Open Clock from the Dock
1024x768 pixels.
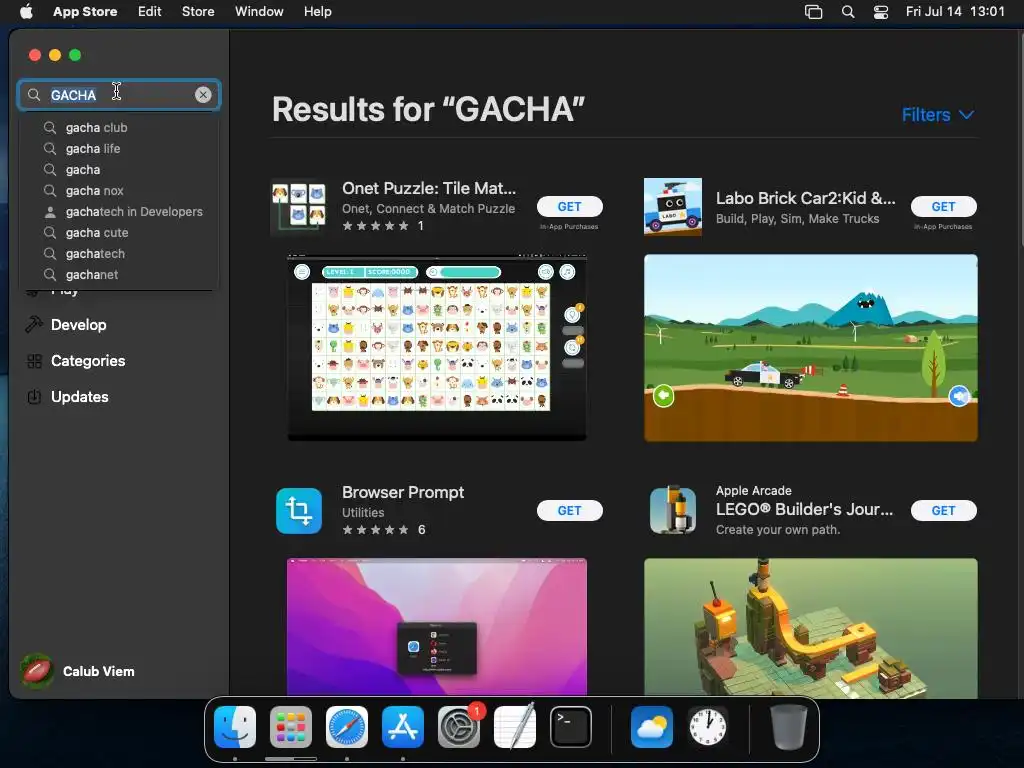(x=708, y=727)
